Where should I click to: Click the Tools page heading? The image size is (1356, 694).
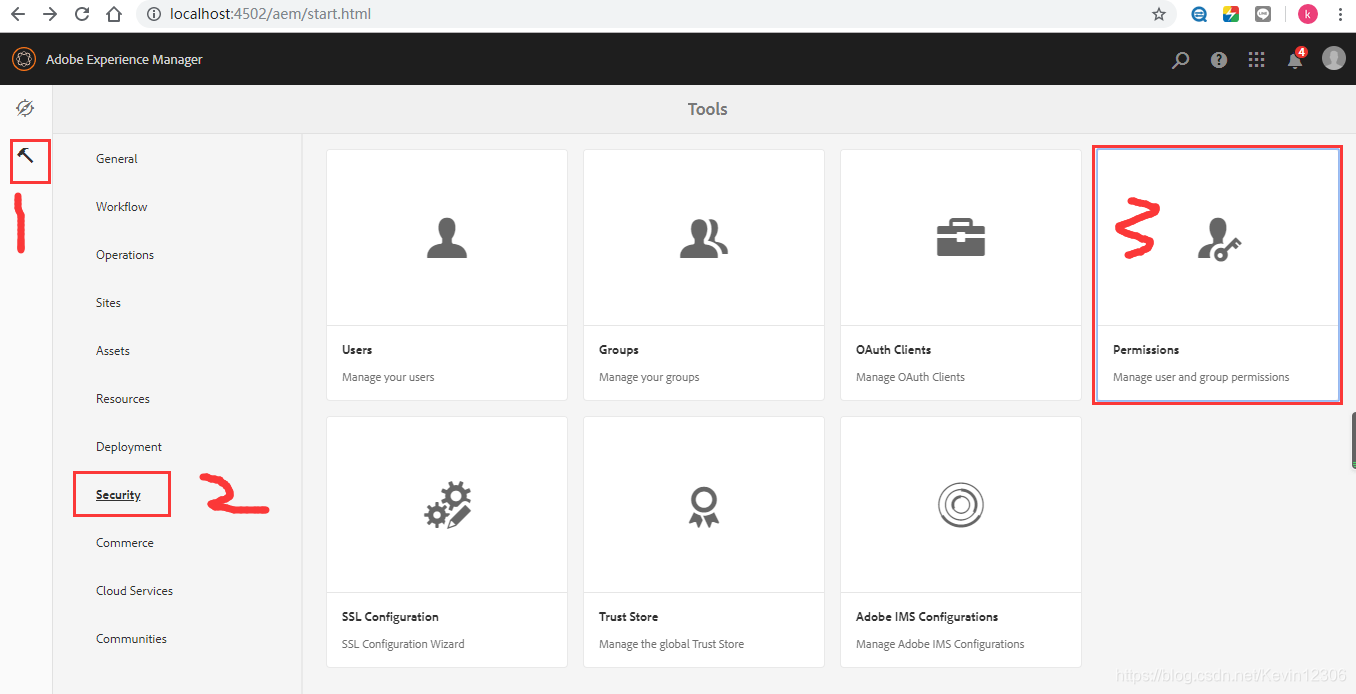(707, 109)
